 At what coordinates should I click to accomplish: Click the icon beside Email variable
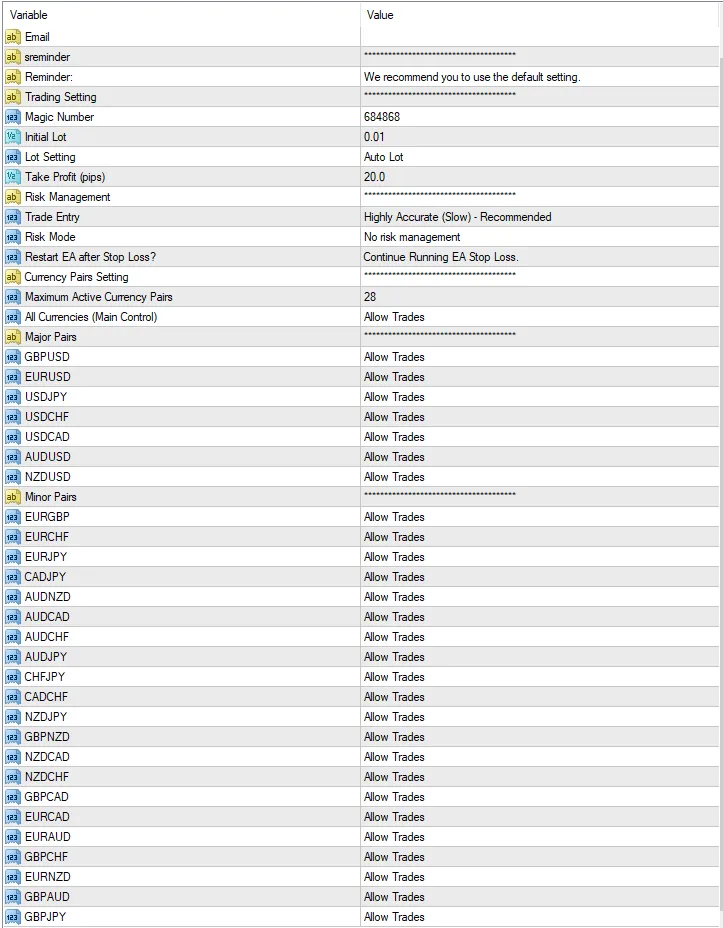point(12,37)
